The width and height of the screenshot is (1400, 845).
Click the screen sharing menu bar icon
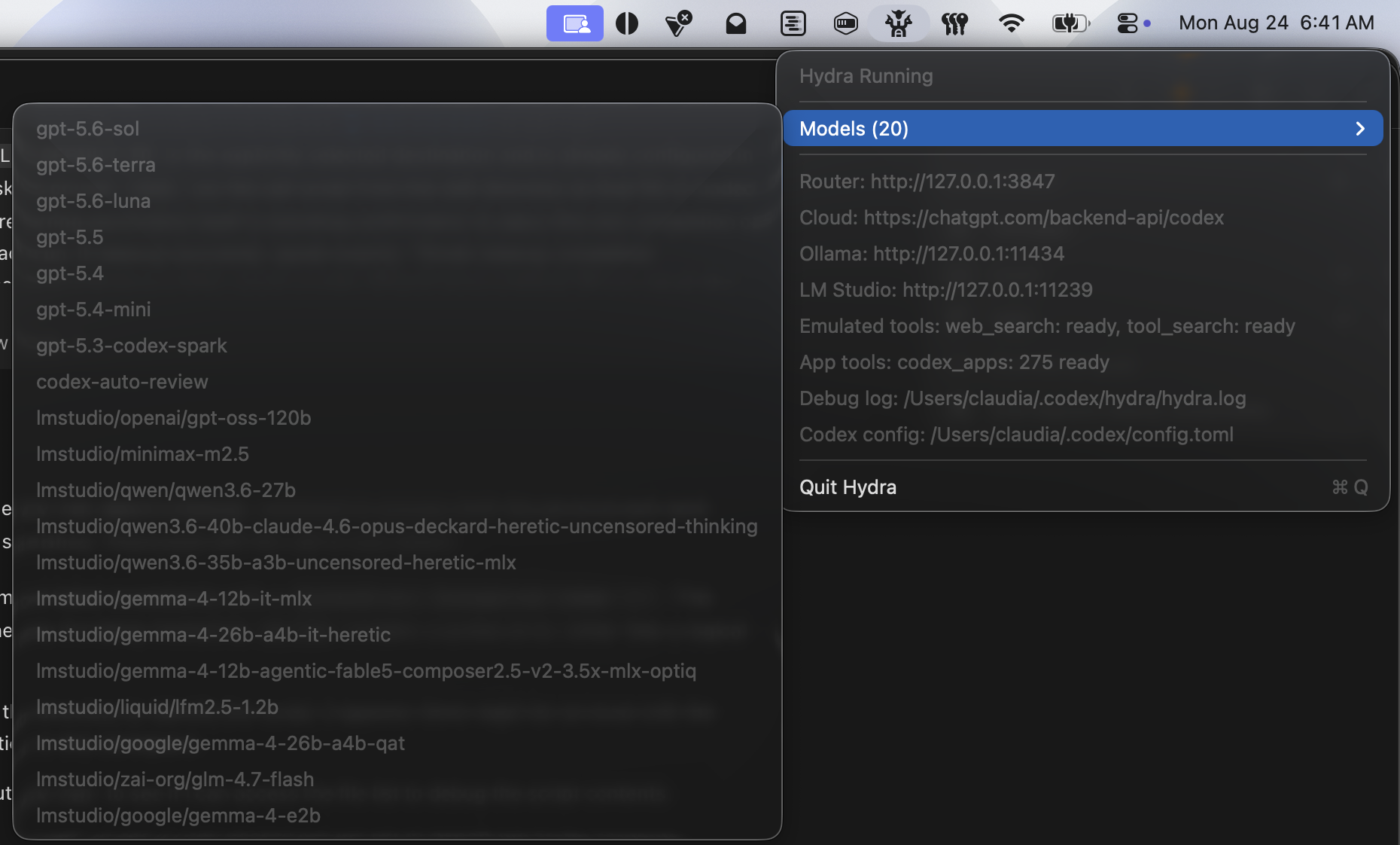click(x=575, y=23)
